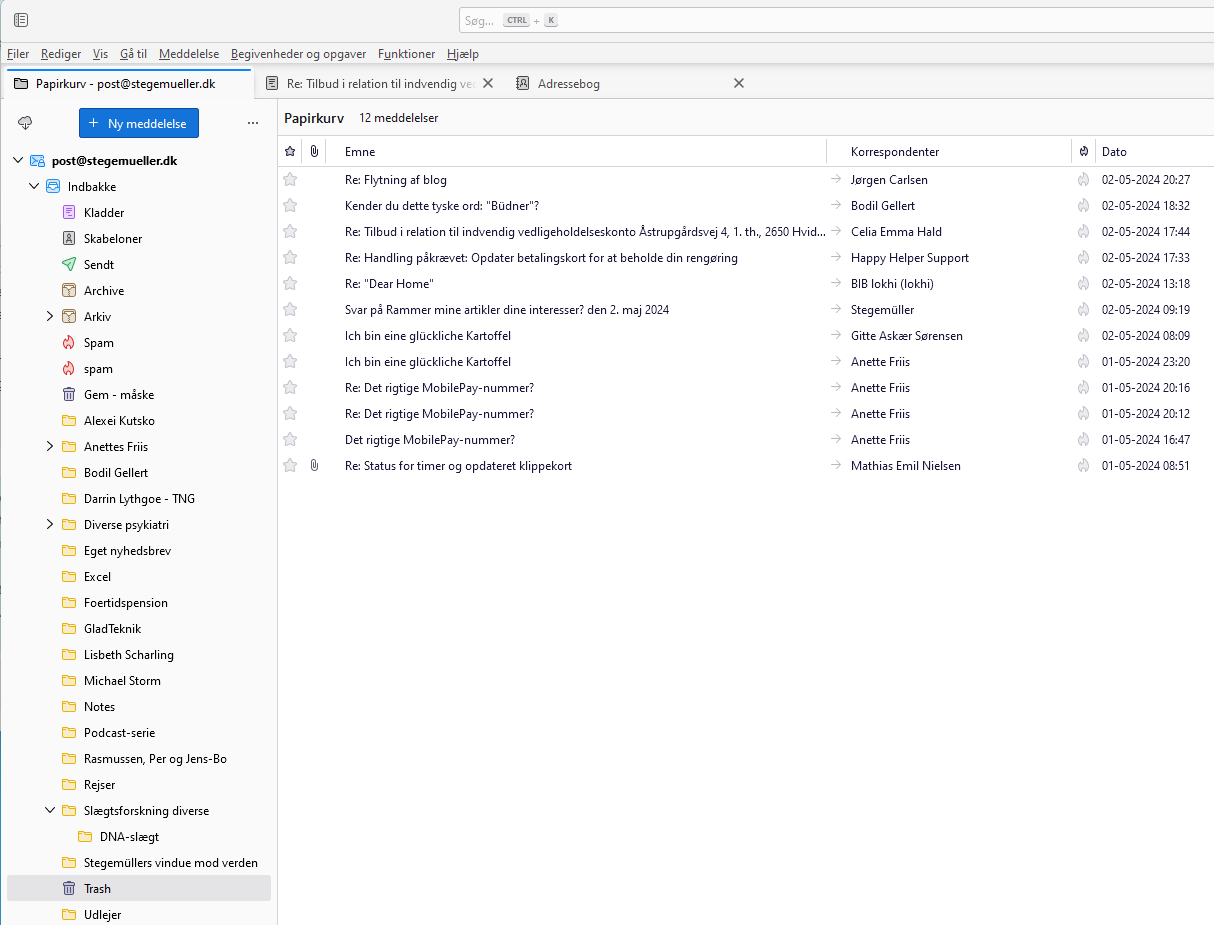
Task: Collapse the post@stegemueller.dk account tree
Action: (x=18, y=161)
